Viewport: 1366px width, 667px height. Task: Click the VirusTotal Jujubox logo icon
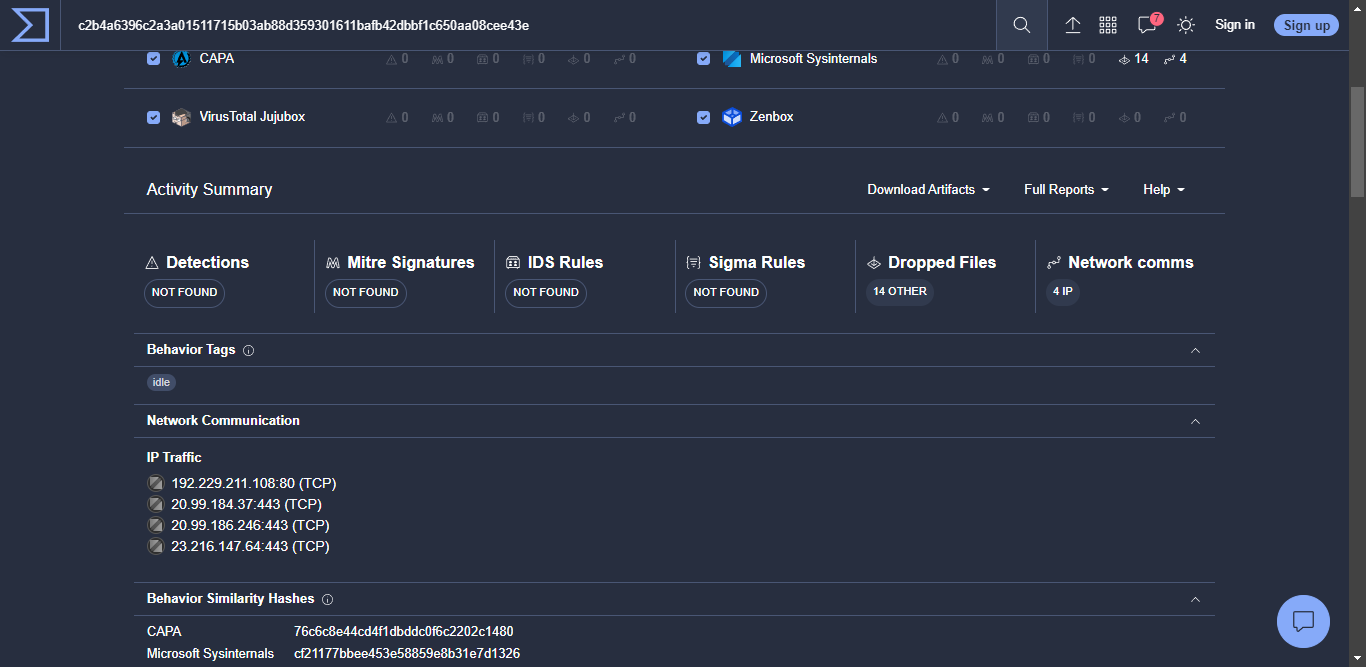coord(181,117)
